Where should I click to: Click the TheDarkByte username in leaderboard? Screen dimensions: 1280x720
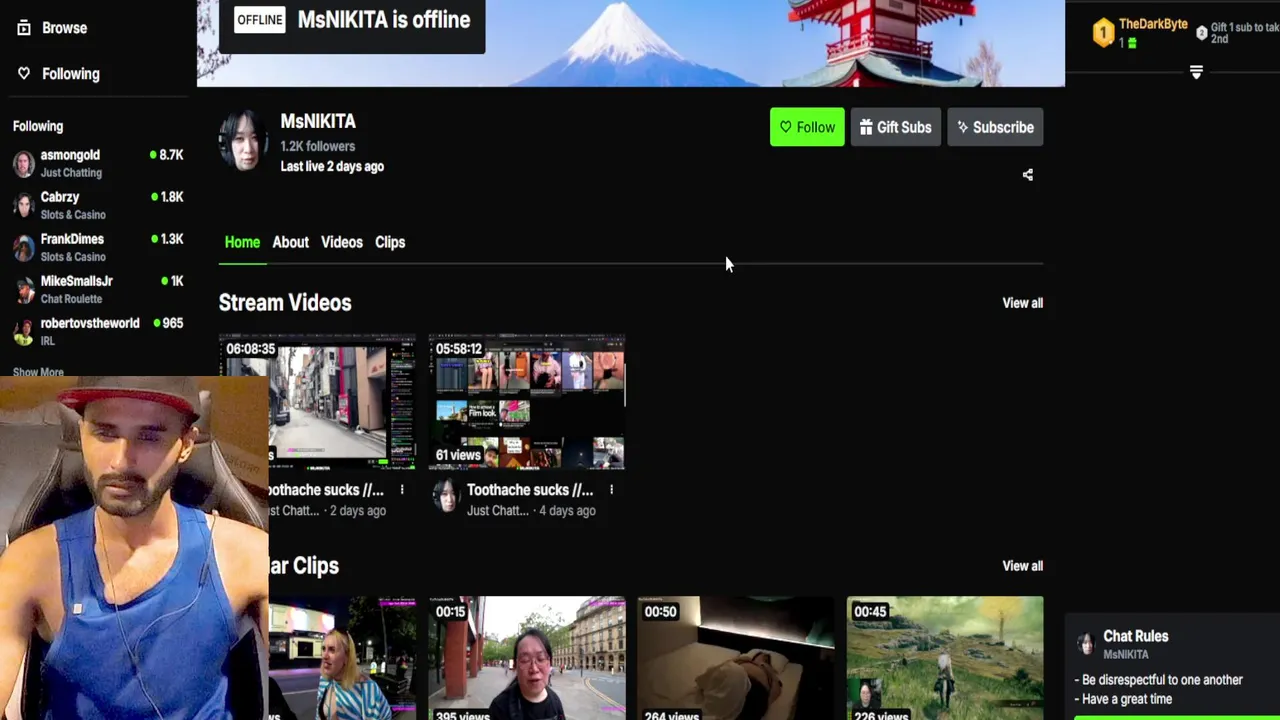pos(1153,24)
